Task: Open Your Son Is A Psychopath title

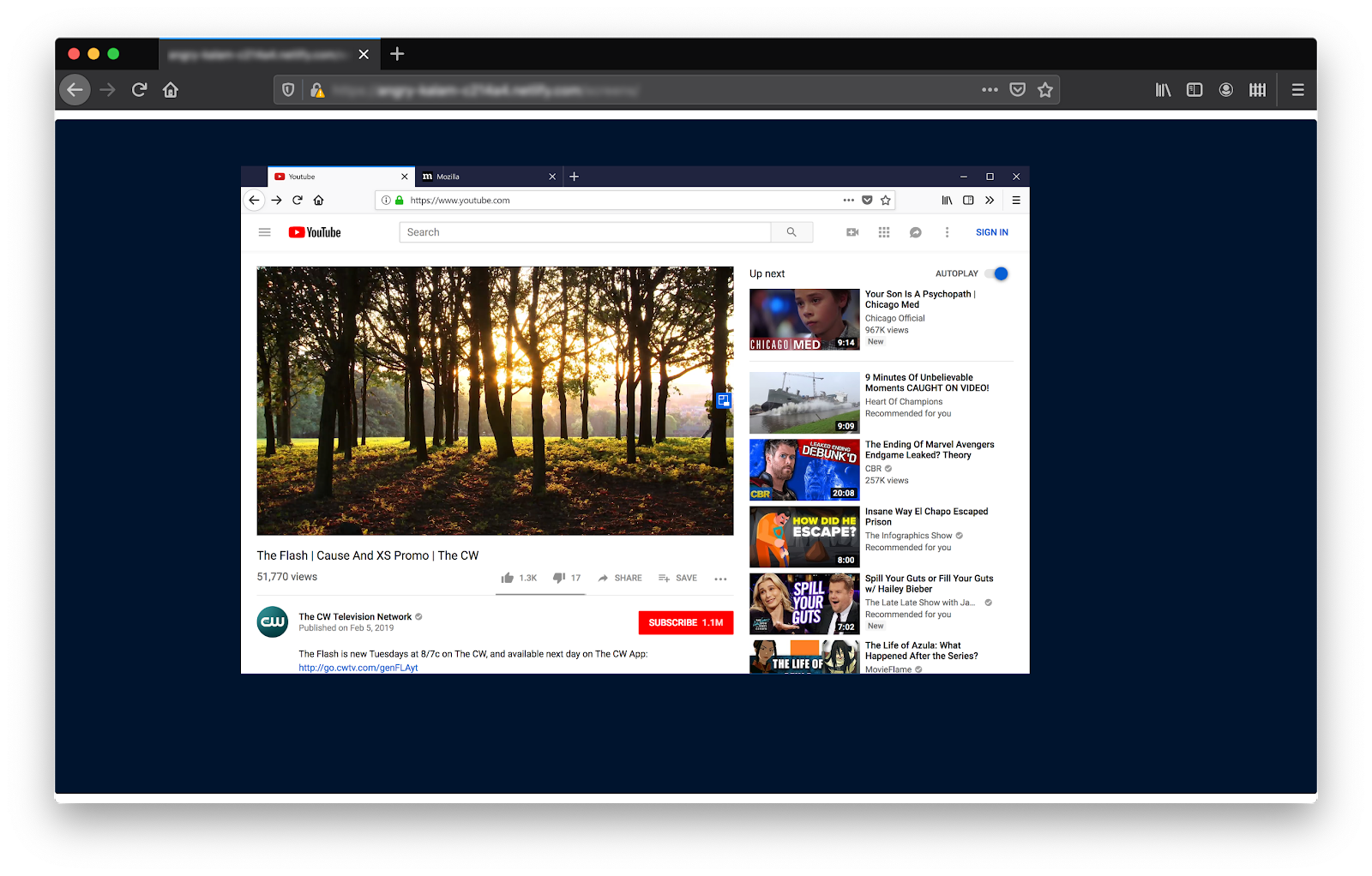Action: pos(920,299)
